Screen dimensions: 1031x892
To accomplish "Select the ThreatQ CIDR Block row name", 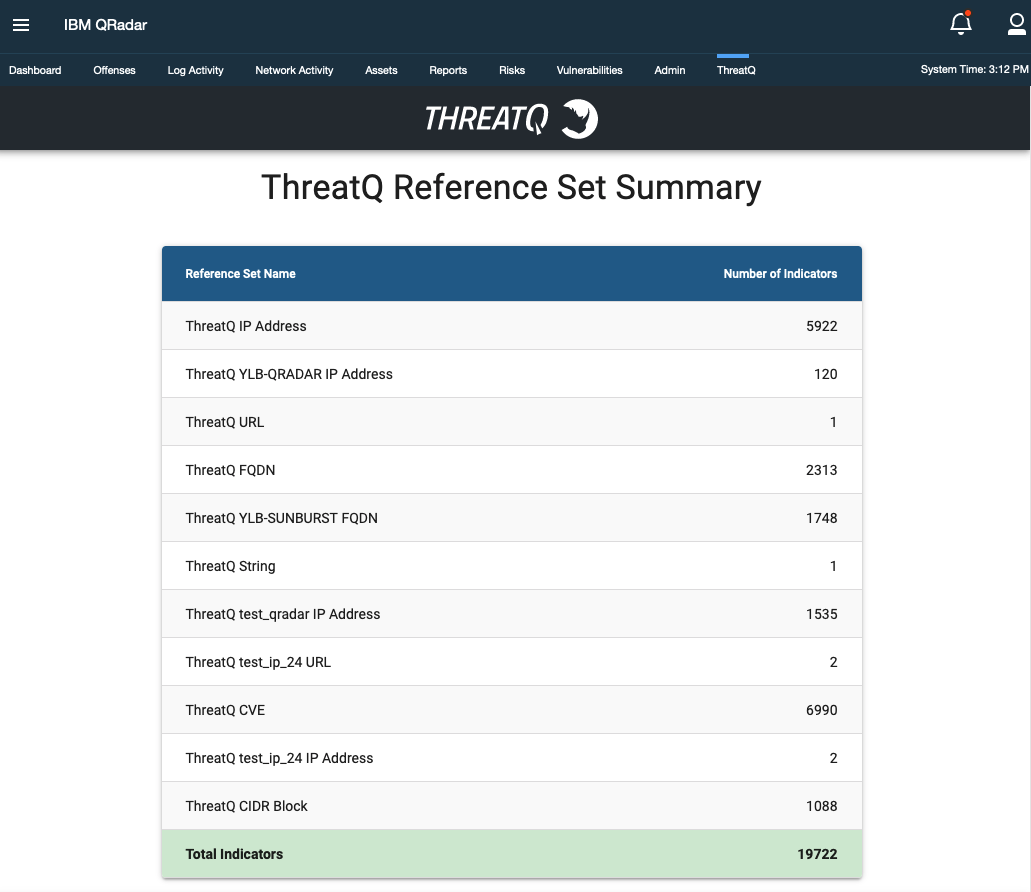I will coord(246,806).
